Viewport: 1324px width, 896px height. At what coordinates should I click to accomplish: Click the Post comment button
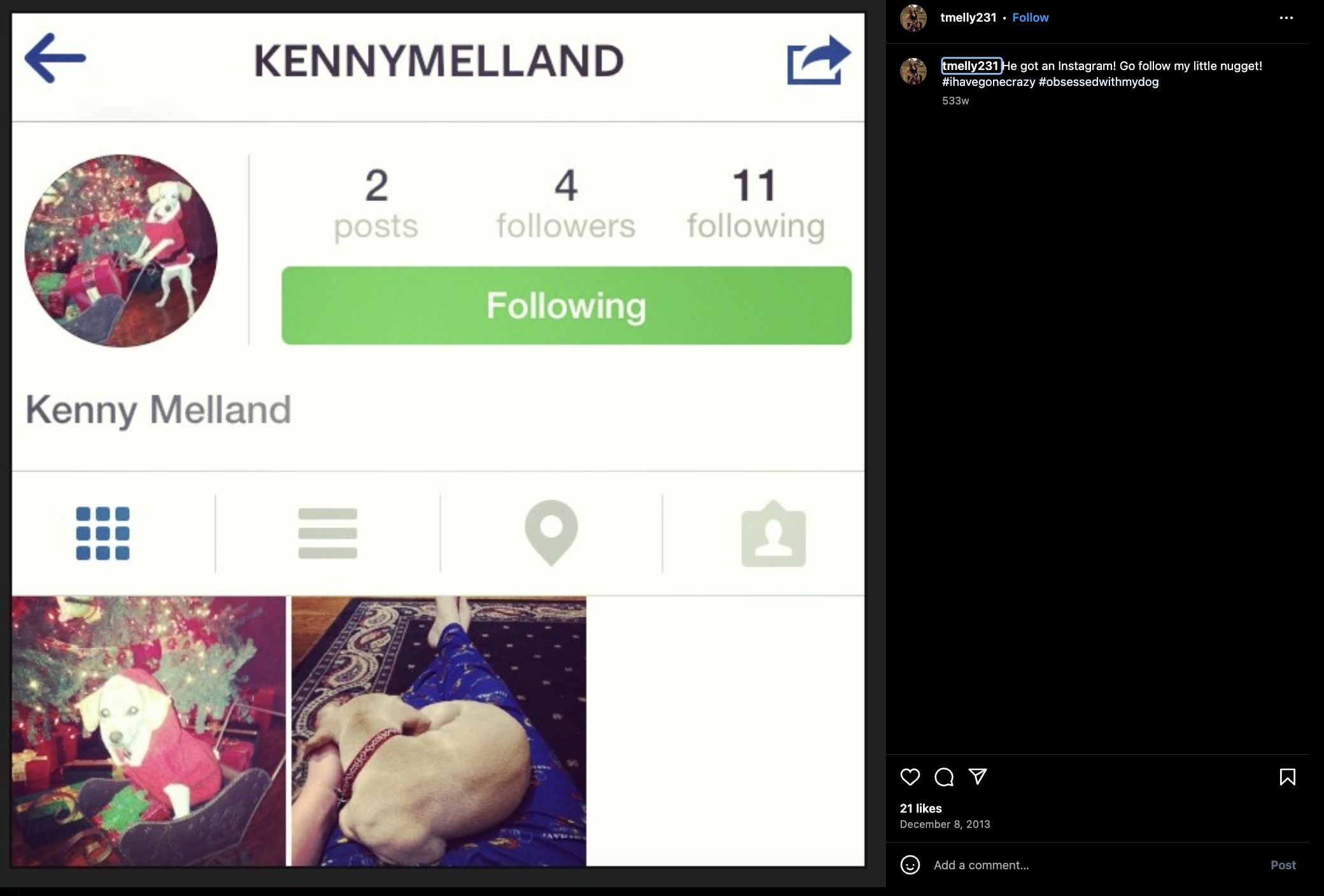click(1283, 865)
